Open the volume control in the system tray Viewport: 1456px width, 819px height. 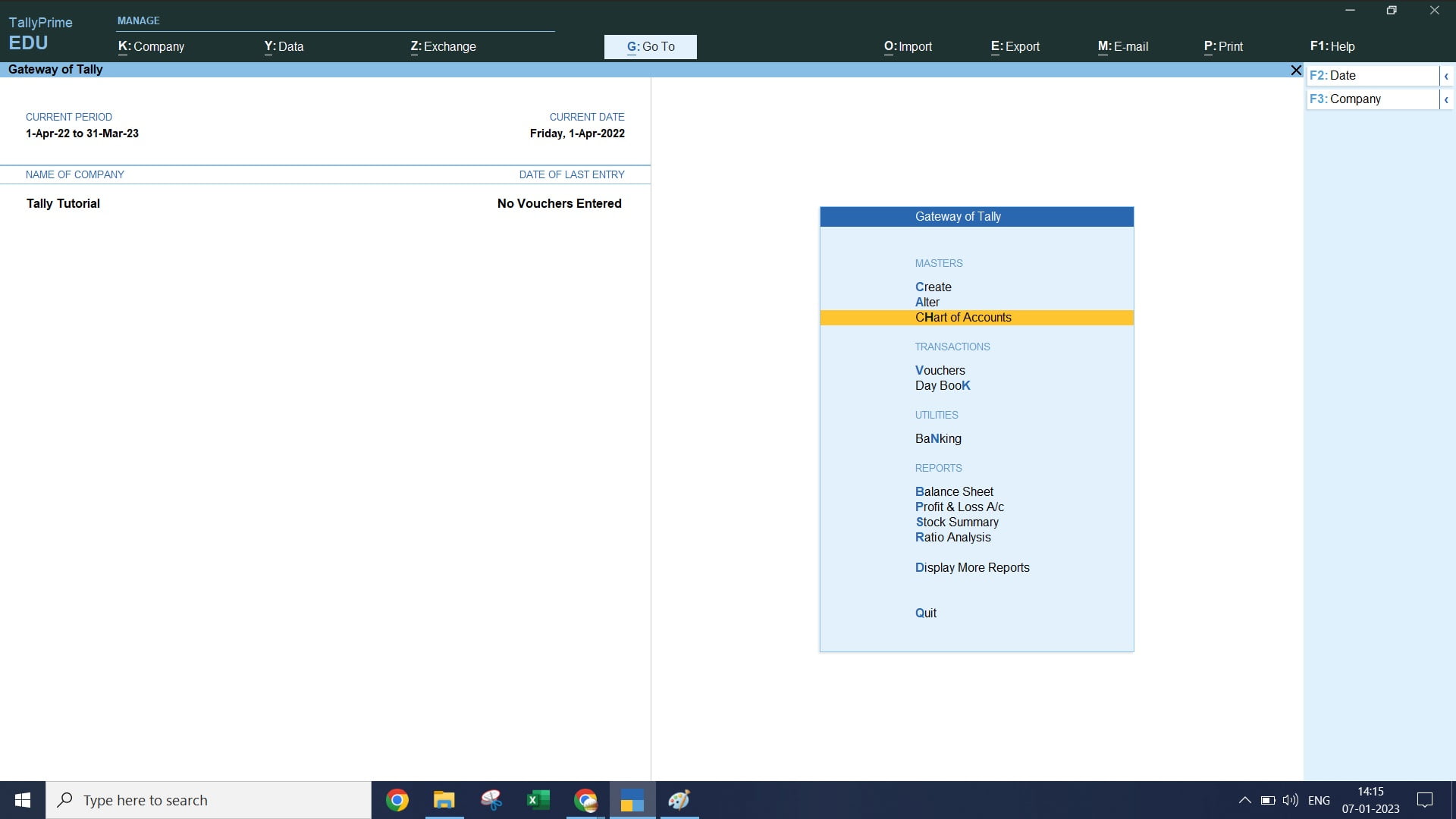(x=1290, y=800)
